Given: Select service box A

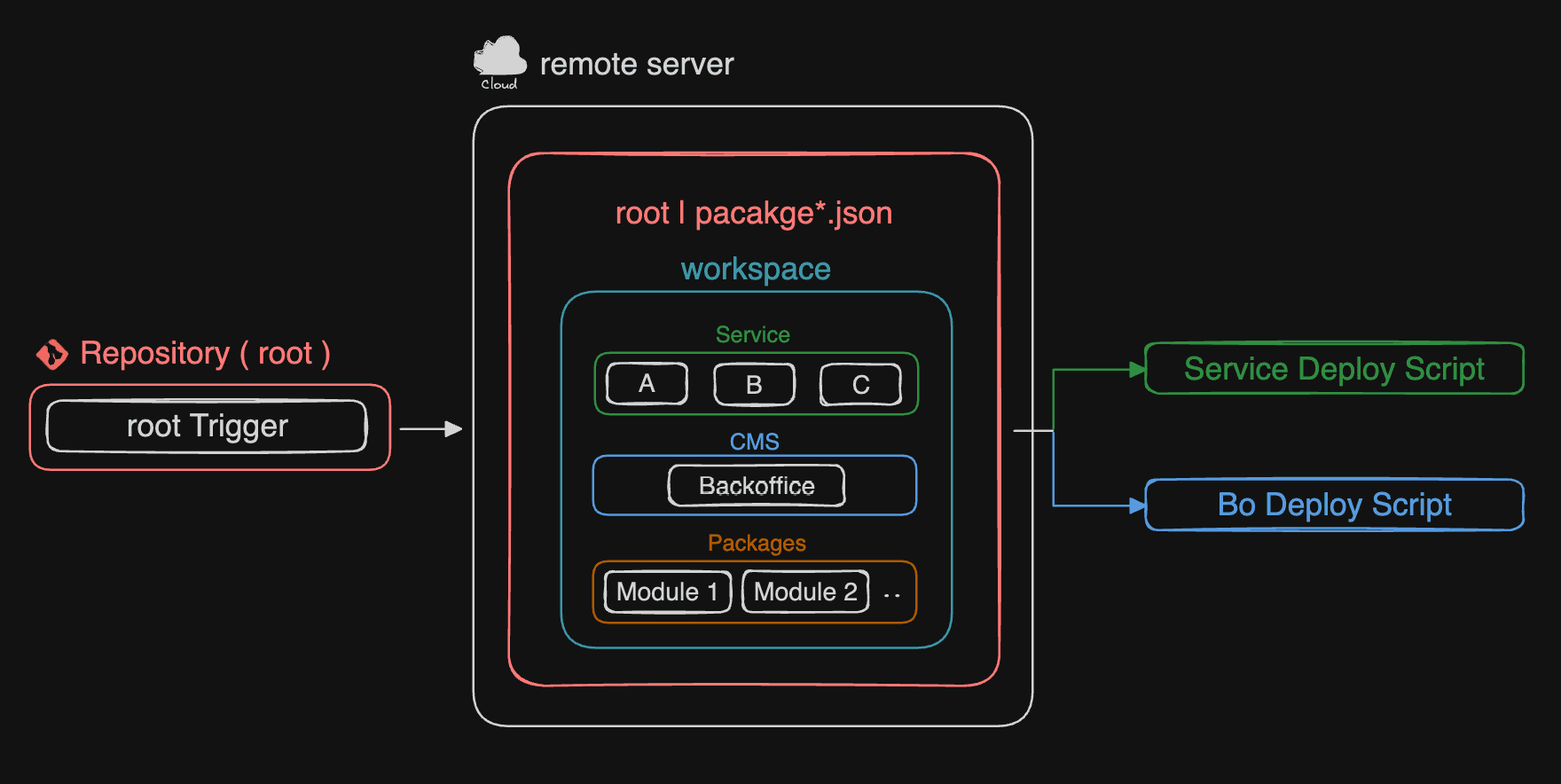Looking at the screenshot, I should pos(647,384).
